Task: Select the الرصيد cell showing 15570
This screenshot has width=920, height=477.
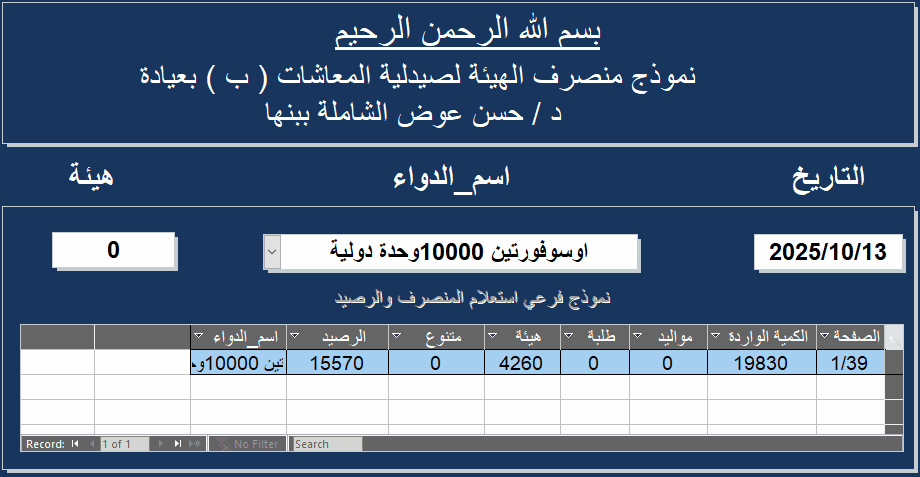Action: pos(337,362)
